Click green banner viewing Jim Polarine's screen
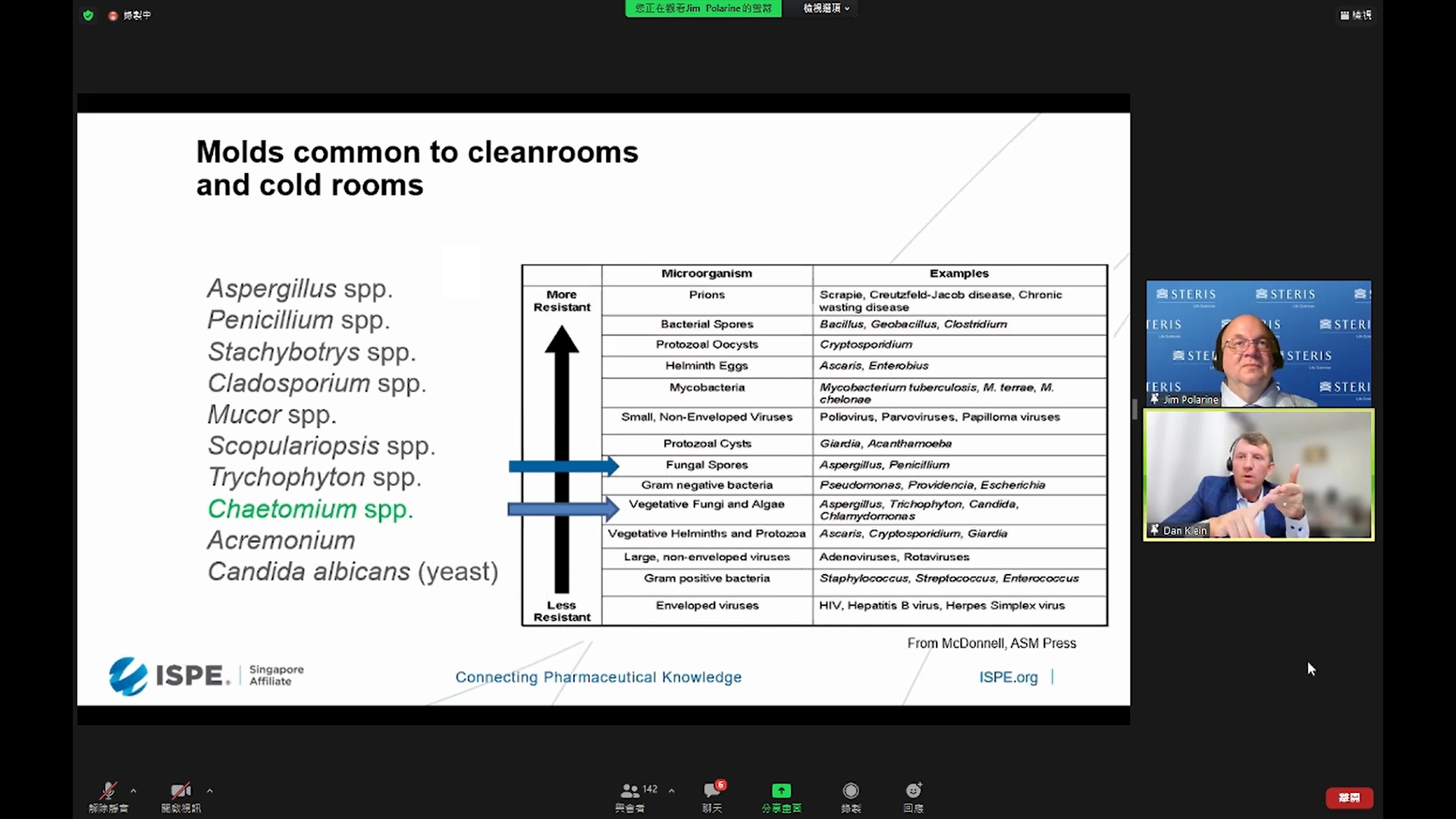 (x=703, y=8)
